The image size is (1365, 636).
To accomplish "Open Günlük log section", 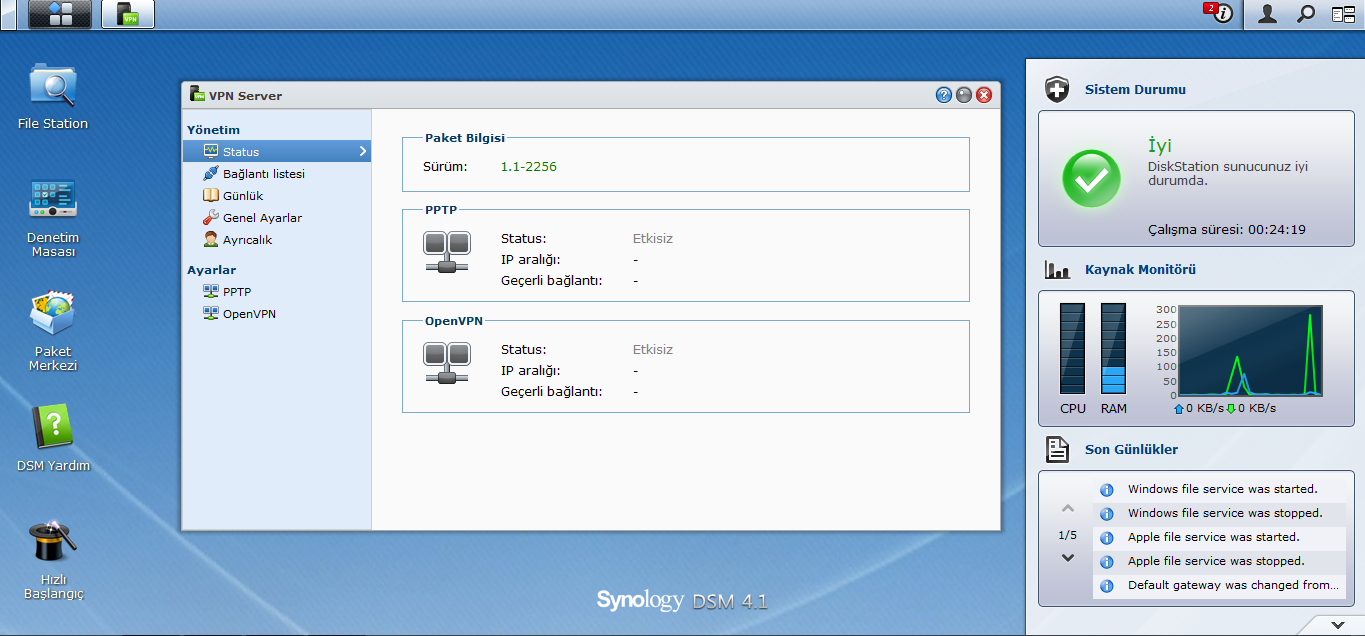I will [243, 196].
